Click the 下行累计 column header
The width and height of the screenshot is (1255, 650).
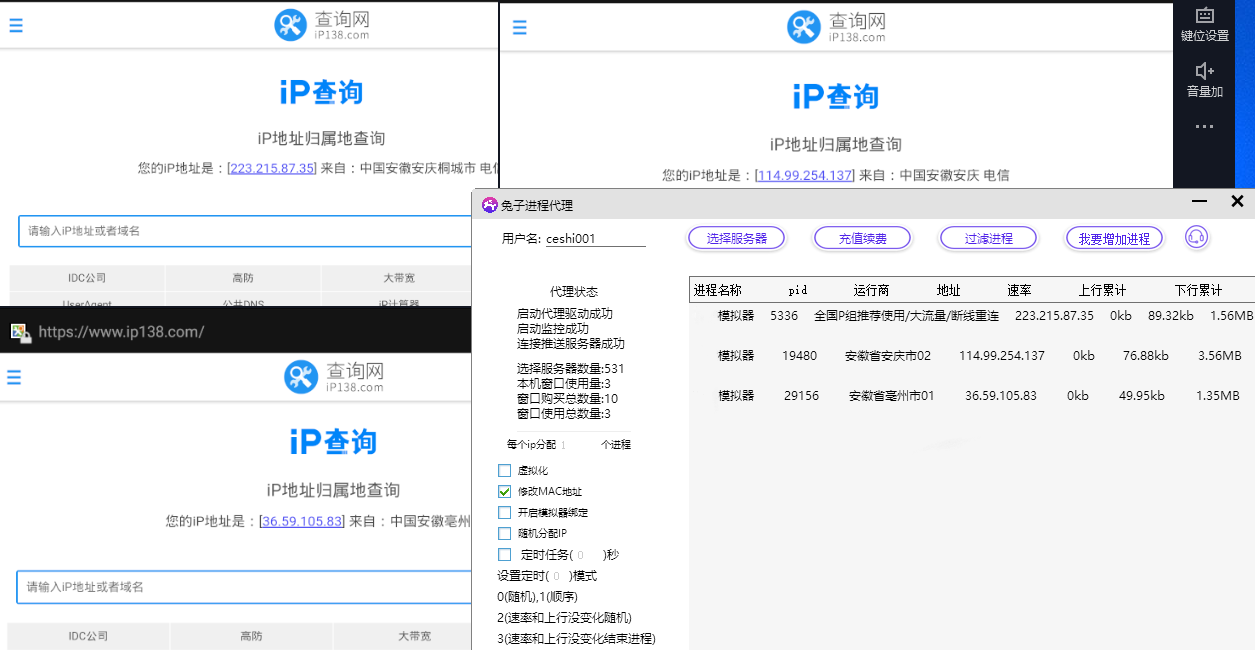1198,290
